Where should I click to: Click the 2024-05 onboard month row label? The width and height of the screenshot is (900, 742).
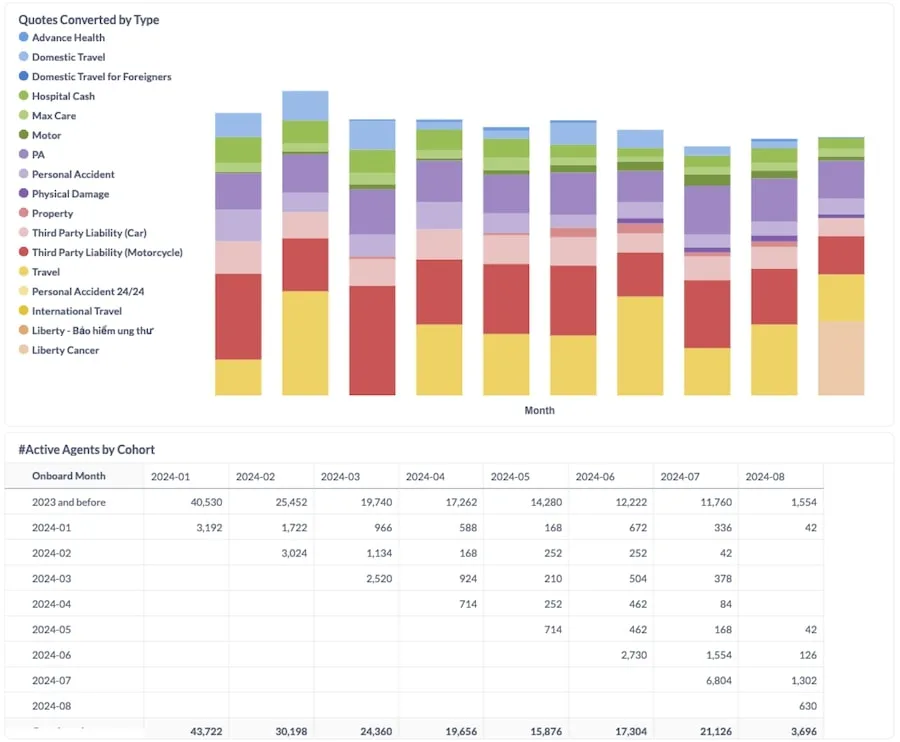point(52,630)
